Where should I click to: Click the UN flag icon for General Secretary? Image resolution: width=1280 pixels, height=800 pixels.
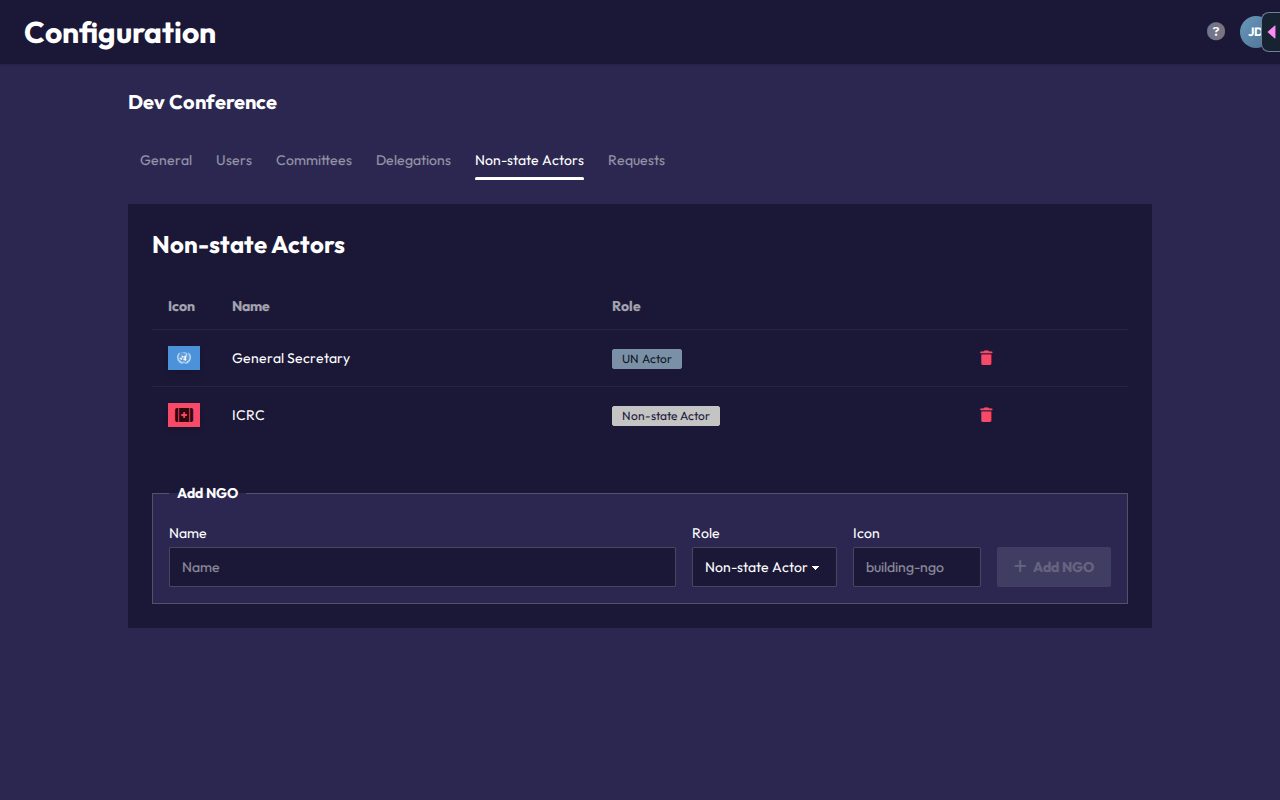(x=184, y=358)
